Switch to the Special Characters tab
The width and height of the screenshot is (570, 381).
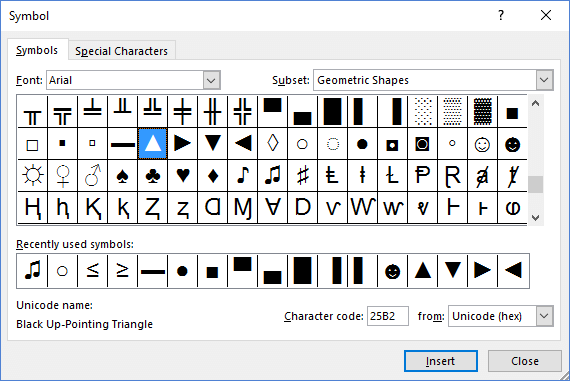point(121,51)
